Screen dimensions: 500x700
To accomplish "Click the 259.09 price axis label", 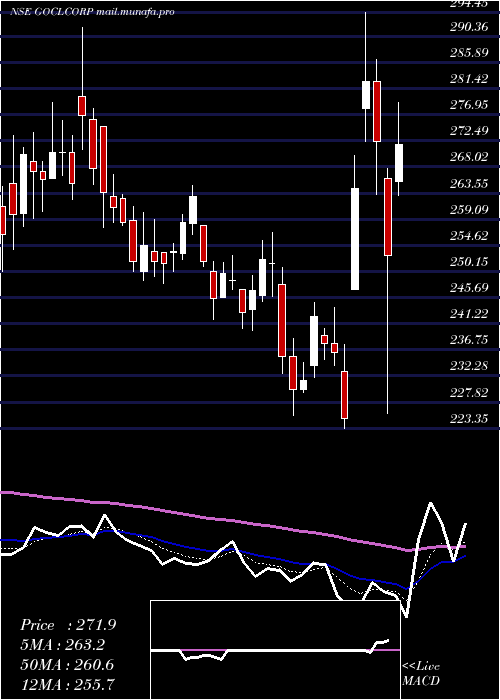I will (468, 209).
